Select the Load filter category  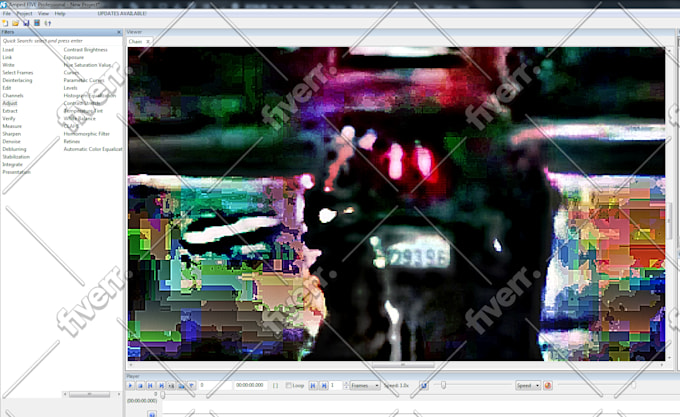click(x=8, y=50)
